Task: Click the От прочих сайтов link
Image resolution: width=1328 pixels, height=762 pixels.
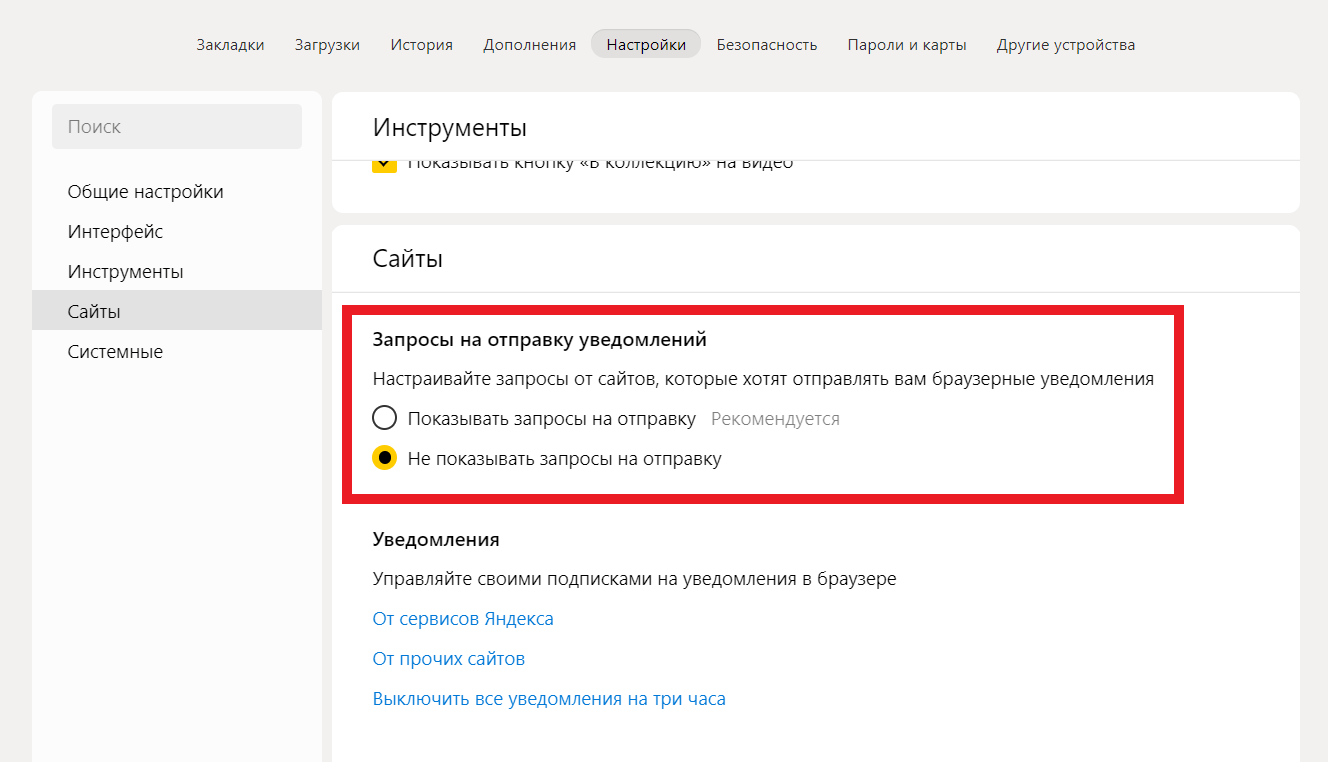Action: click(x=448, y=659)
